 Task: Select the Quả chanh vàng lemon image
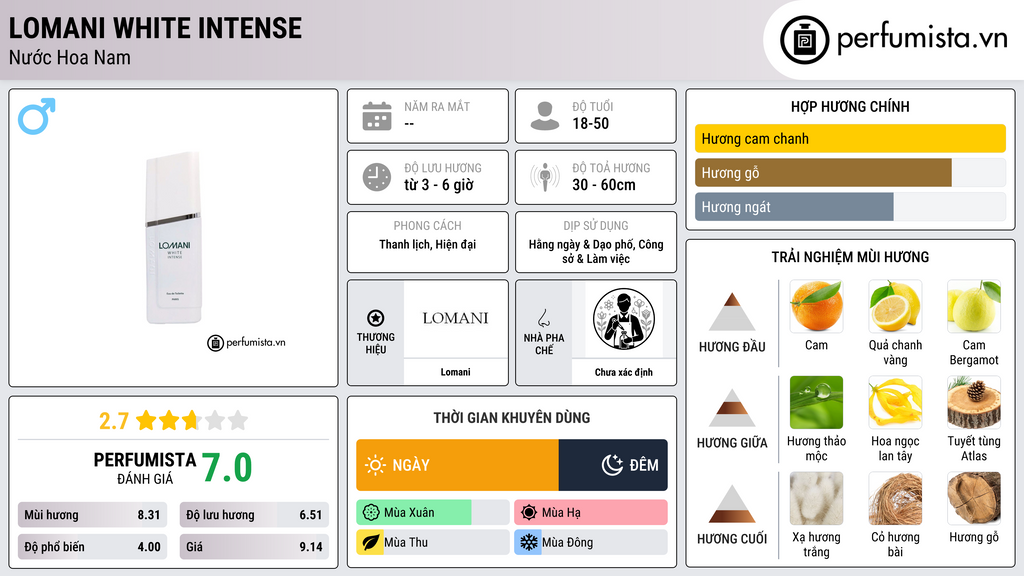point(895,306)
